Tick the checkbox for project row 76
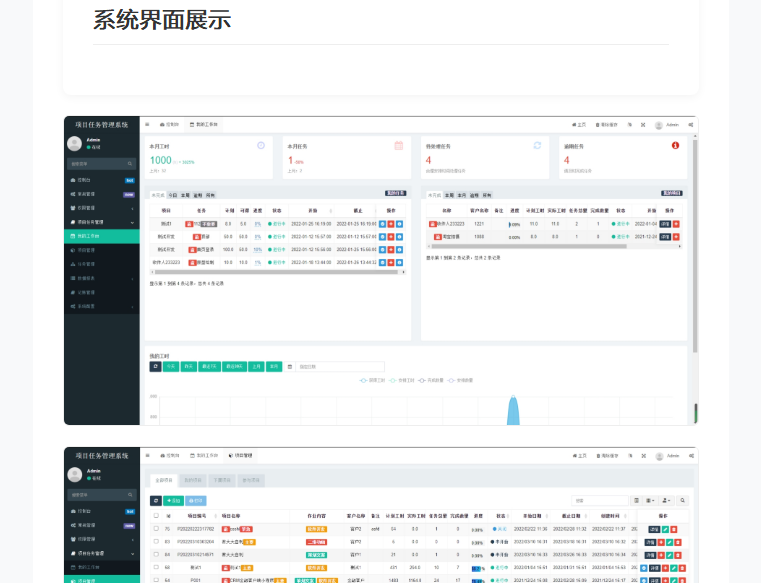Viewport: 761px width, 583px height. [156, 529]
